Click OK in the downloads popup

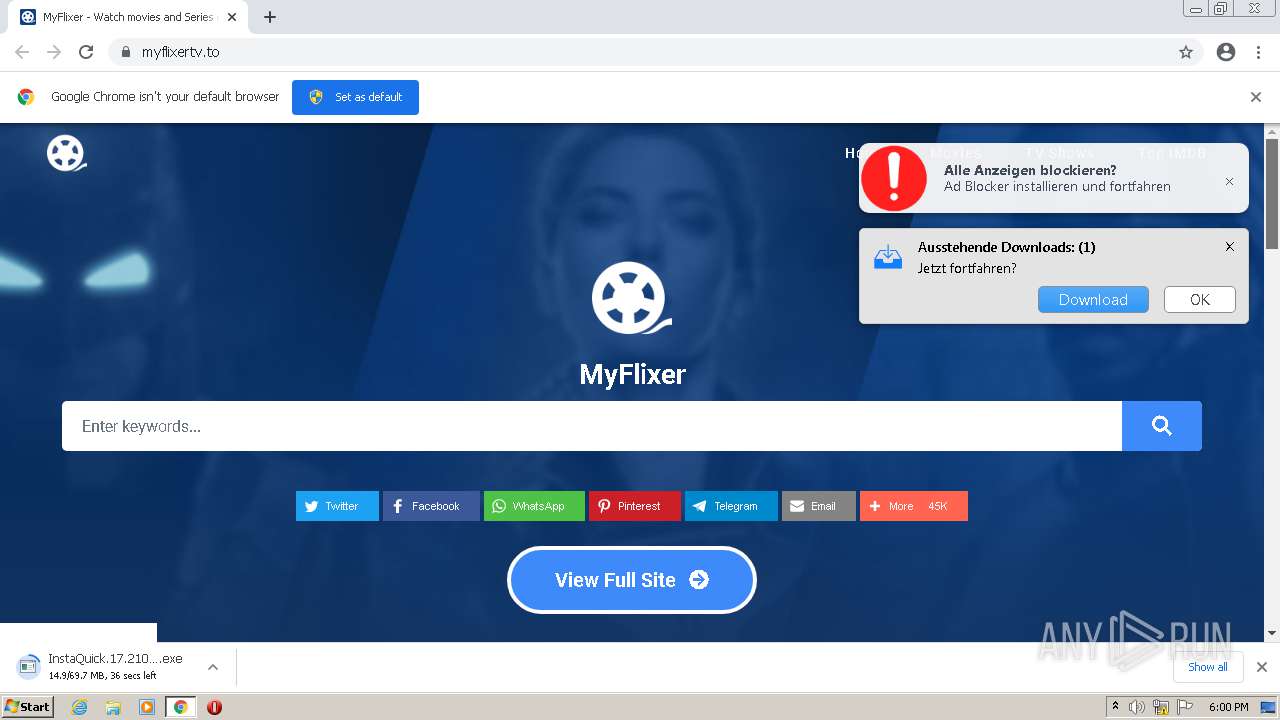(1200, 300)
